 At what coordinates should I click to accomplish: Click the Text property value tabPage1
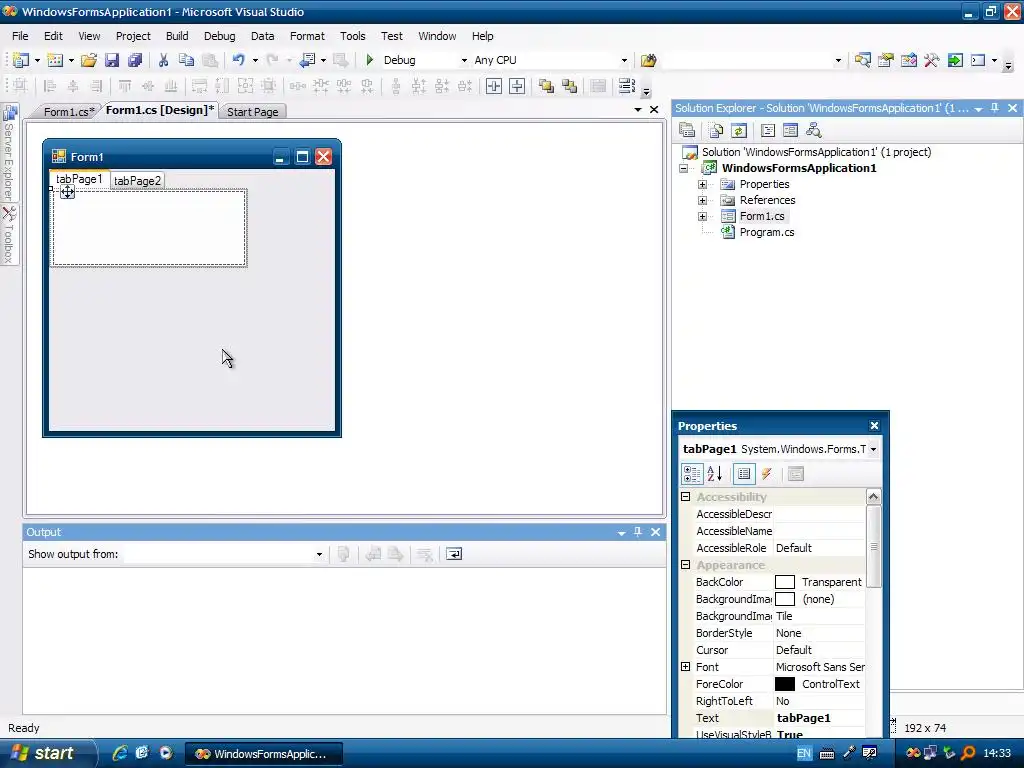point(820,718)
